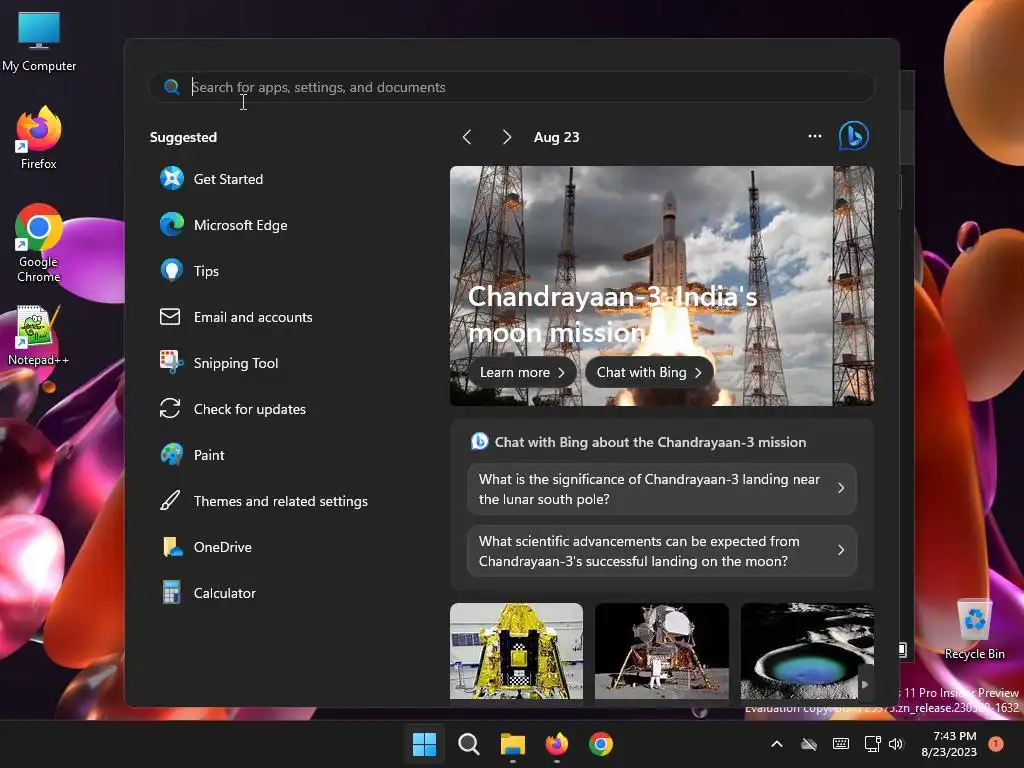Select Firefox desktop shortcut
Viewport: 1024px width, 768px height.
(x=39, y=138)
